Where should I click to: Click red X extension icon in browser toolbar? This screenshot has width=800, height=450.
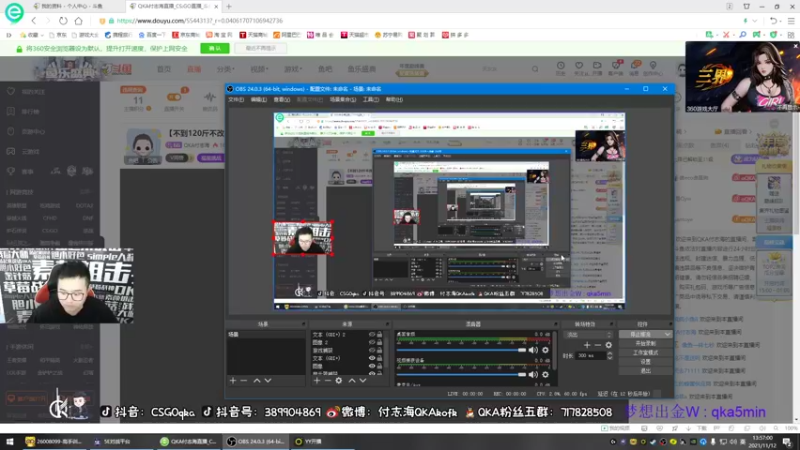[x=726, y=35]
